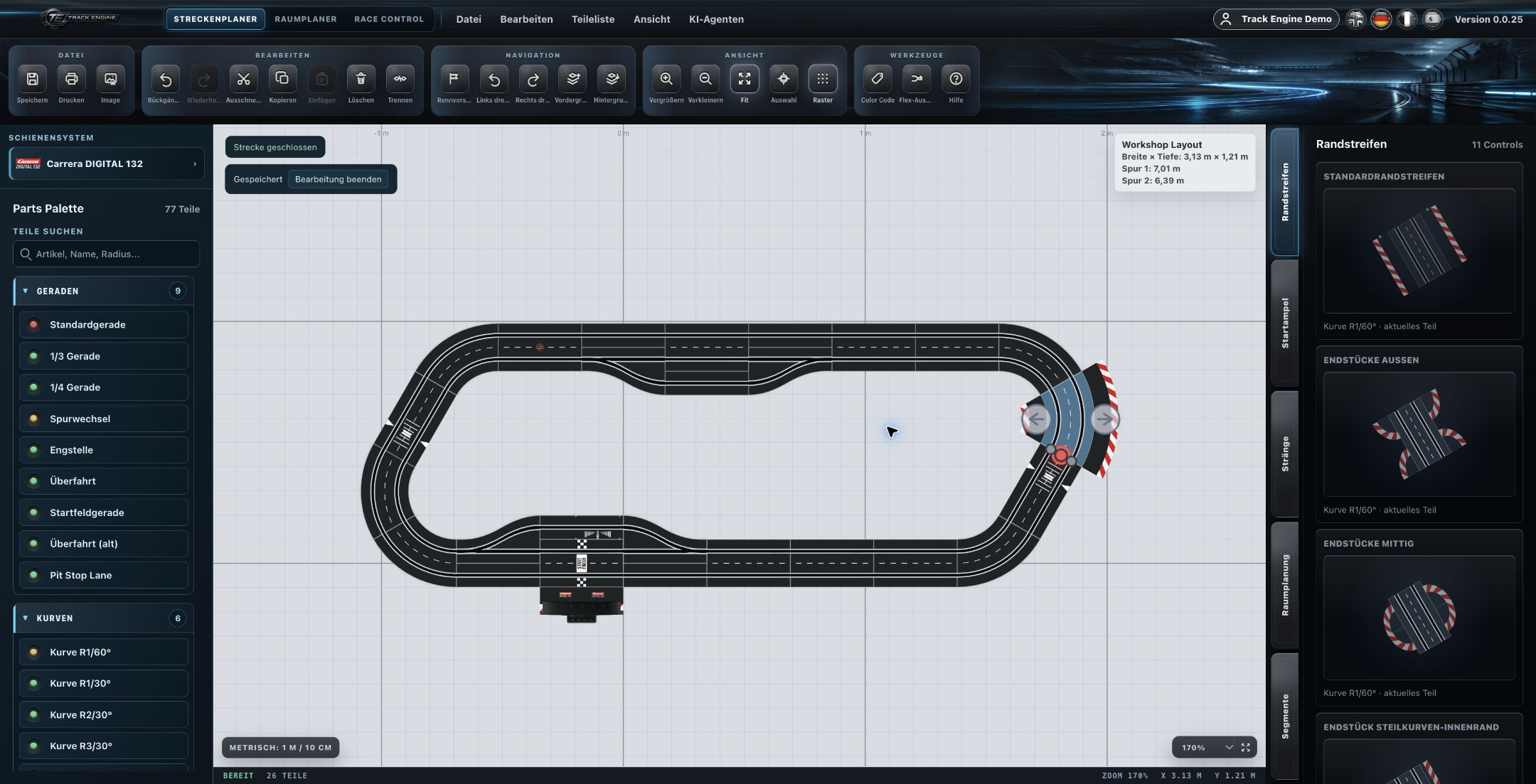The height and width of the screenshot is (784, 1536).
Task: Click the Trennen disconnect icon
Action: 400,79
